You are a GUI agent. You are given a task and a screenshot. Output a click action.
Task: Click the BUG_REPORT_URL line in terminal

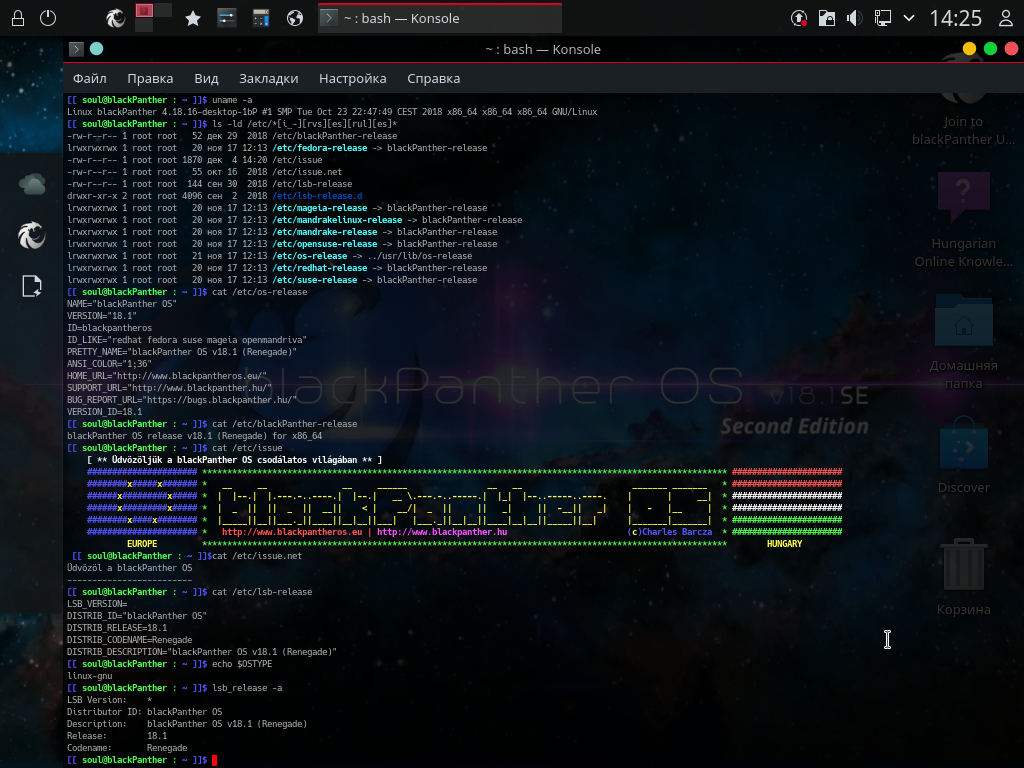182,400
